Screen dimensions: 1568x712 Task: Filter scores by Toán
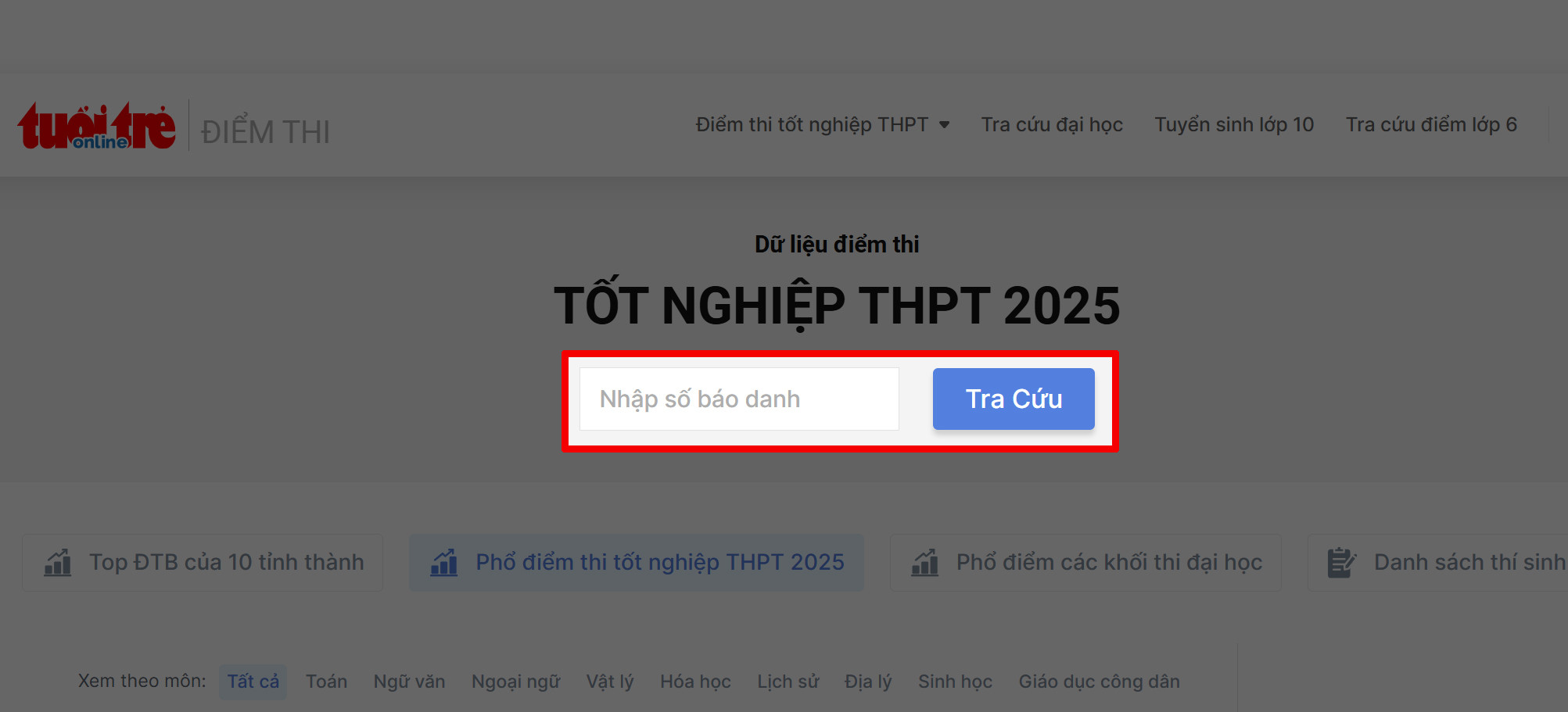tap(326, 682)
